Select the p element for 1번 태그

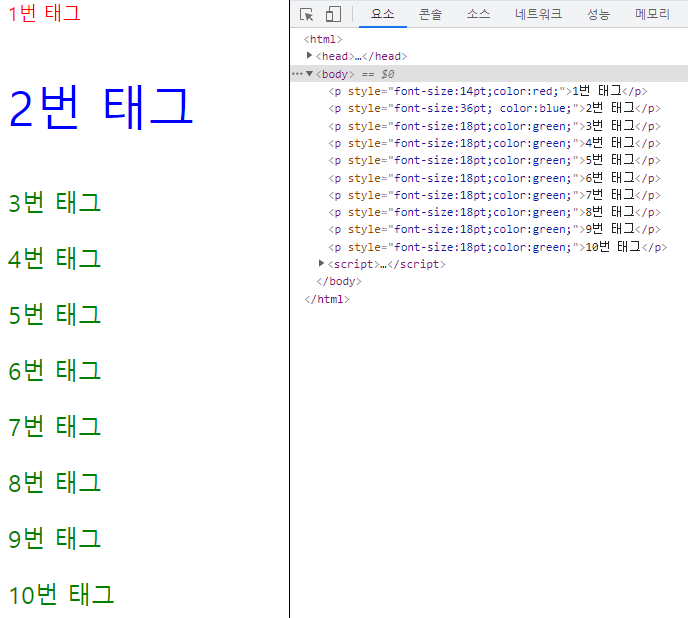(x=487, y=91)
